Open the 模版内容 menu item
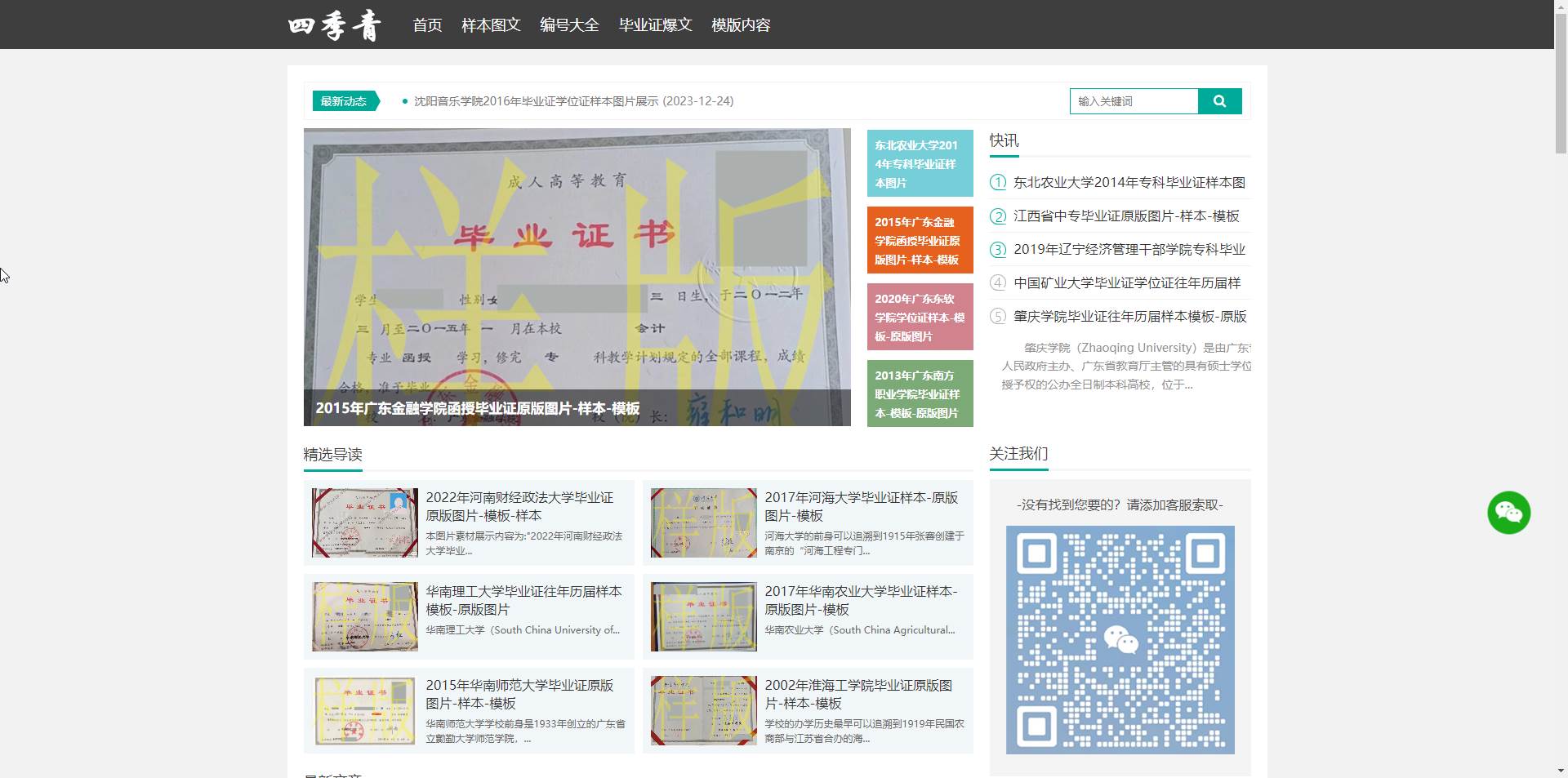Viewport: 1568px width, 778px height. tap(741, 25)
